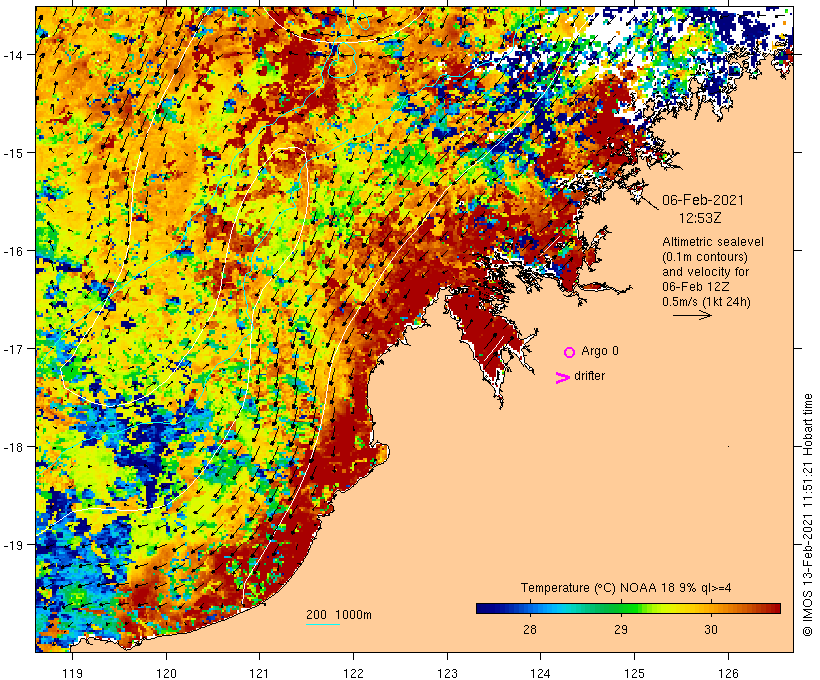Click the "drifter" legend label

[x=589, y=376]
